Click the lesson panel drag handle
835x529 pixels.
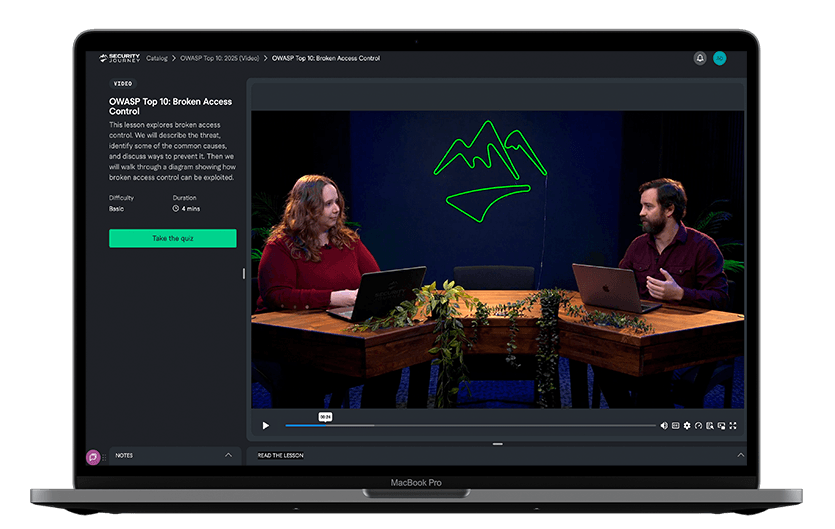pos(497,444)
